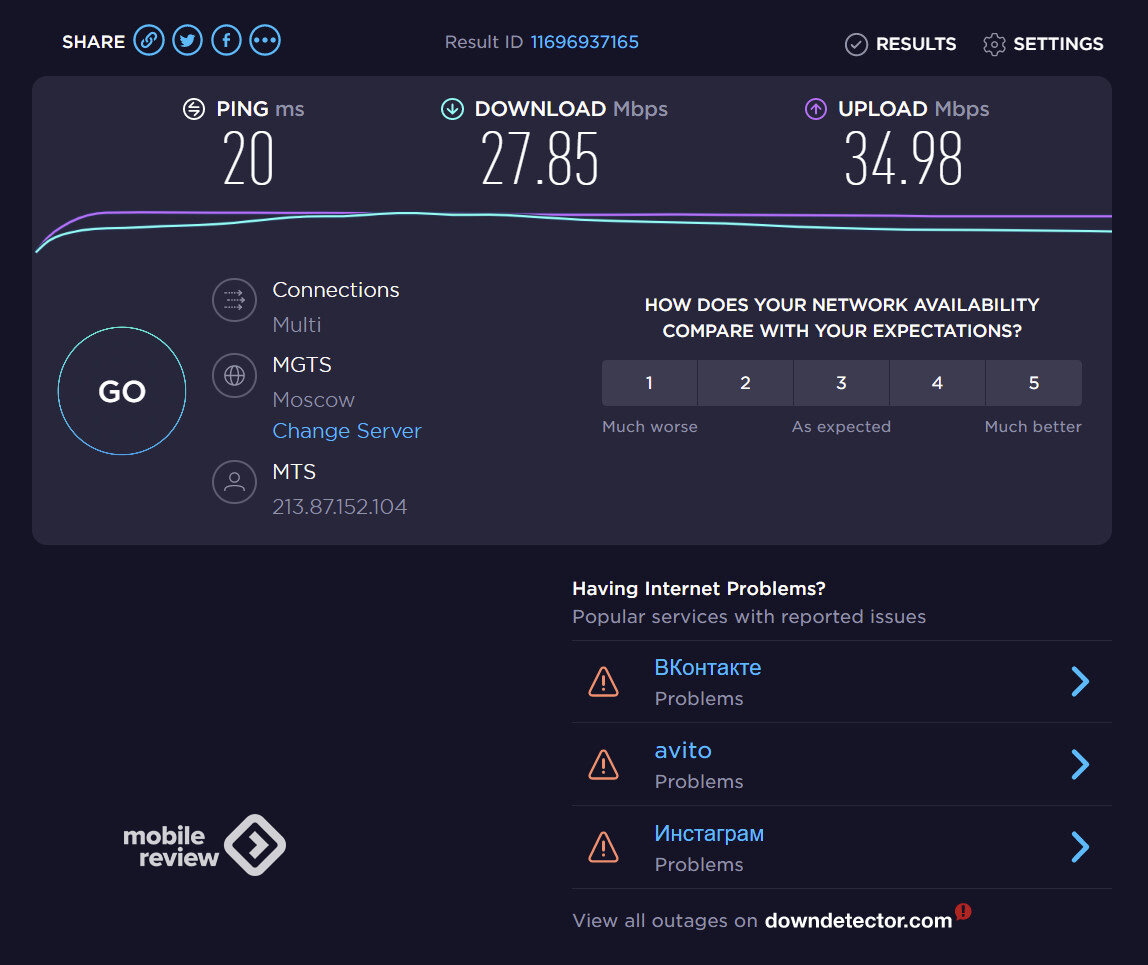Toggle the Multi connections mode

pos(297,324)
